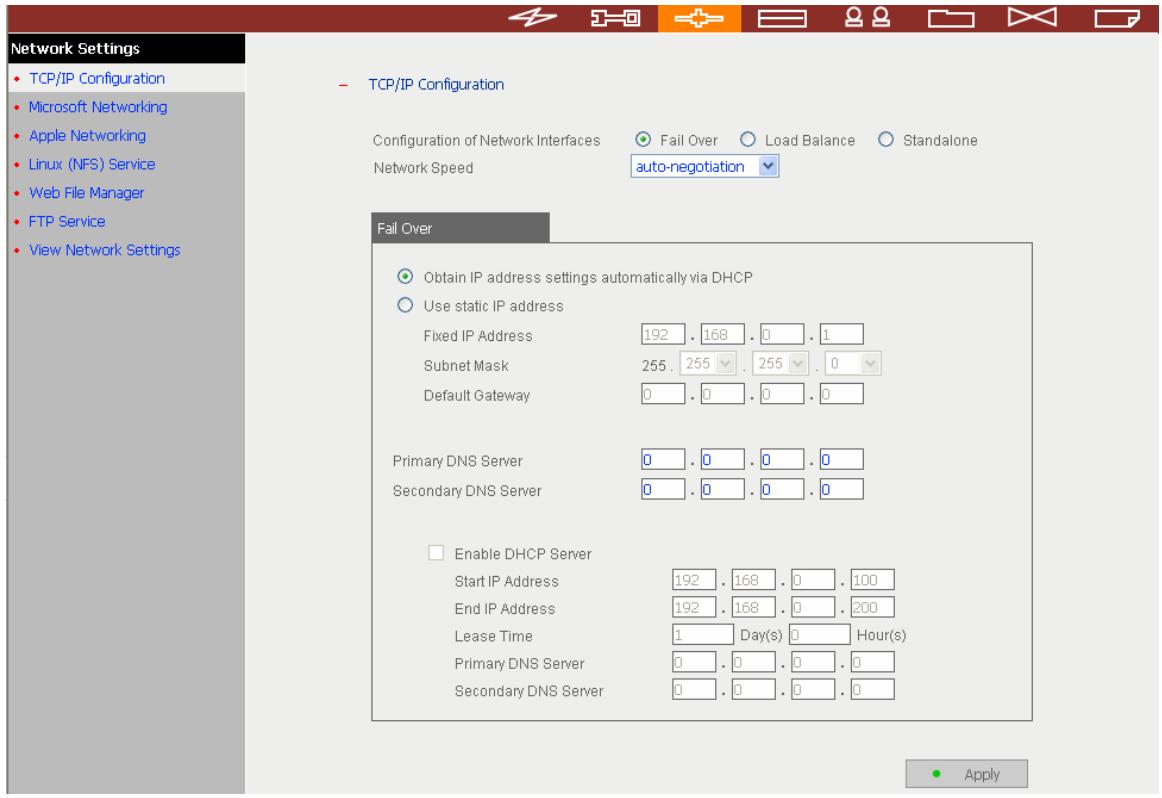Select Standalone radio button
1162x798 pixels.
click(x=886, y=139)
